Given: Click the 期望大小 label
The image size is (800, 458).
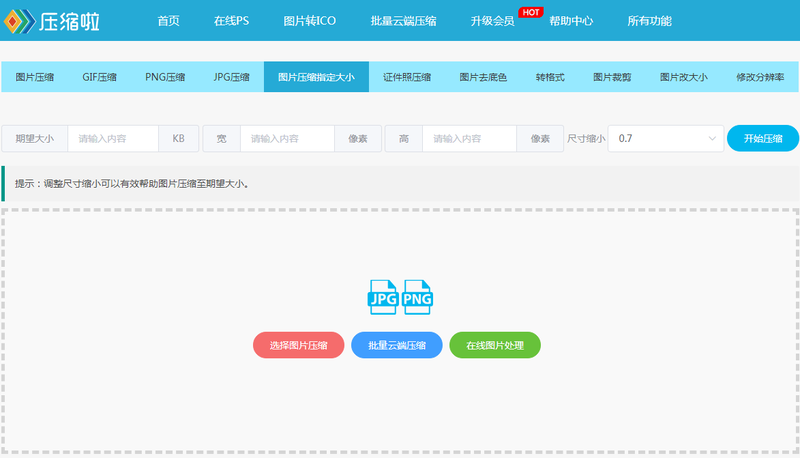Looking at the screenshot, I should click(x=35, y=139).
